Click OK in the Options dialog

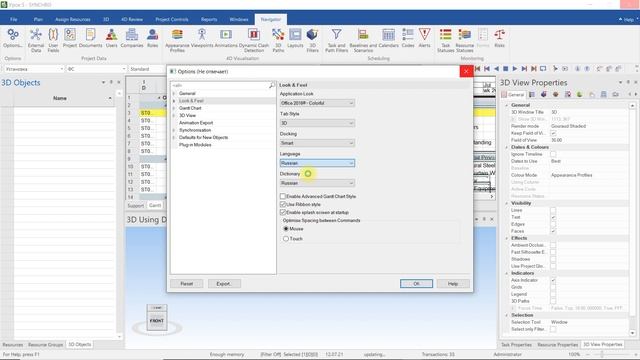(416, 284)
